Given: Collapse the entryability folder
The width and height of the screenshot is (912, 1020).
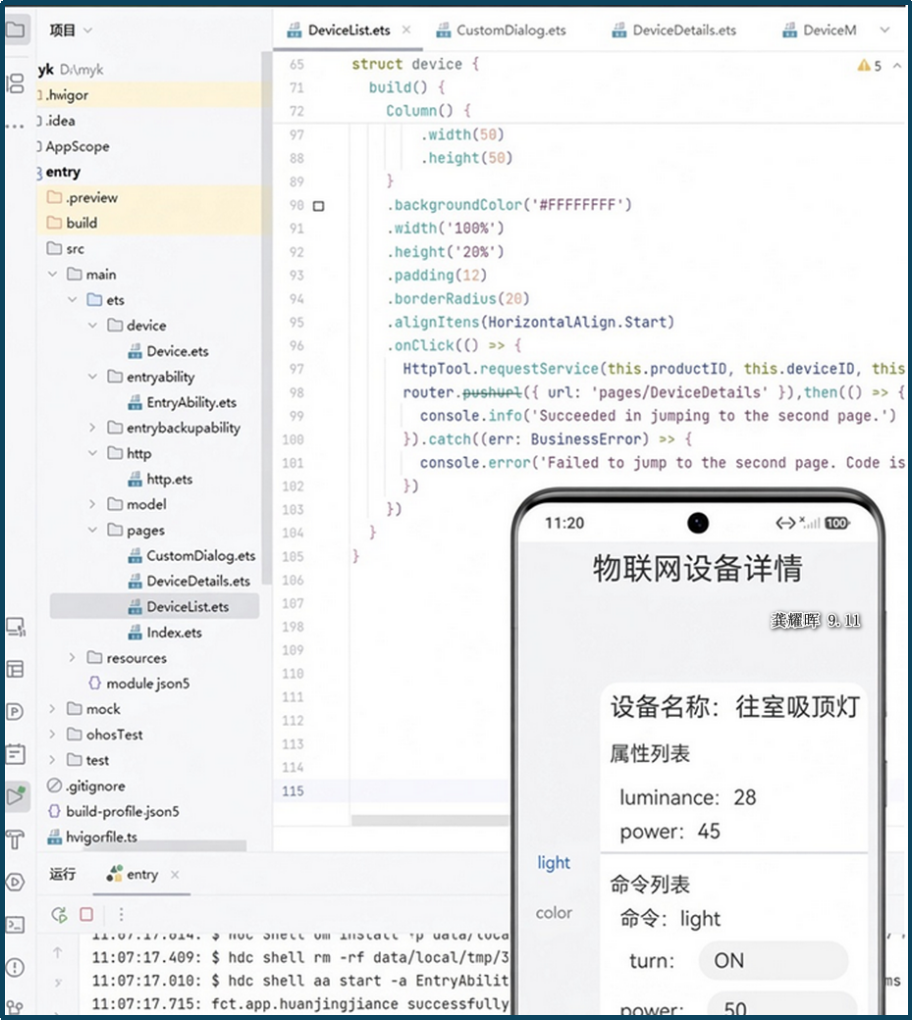Looking at the screenshot, I should pyautogui.click(x=93, y=377).
